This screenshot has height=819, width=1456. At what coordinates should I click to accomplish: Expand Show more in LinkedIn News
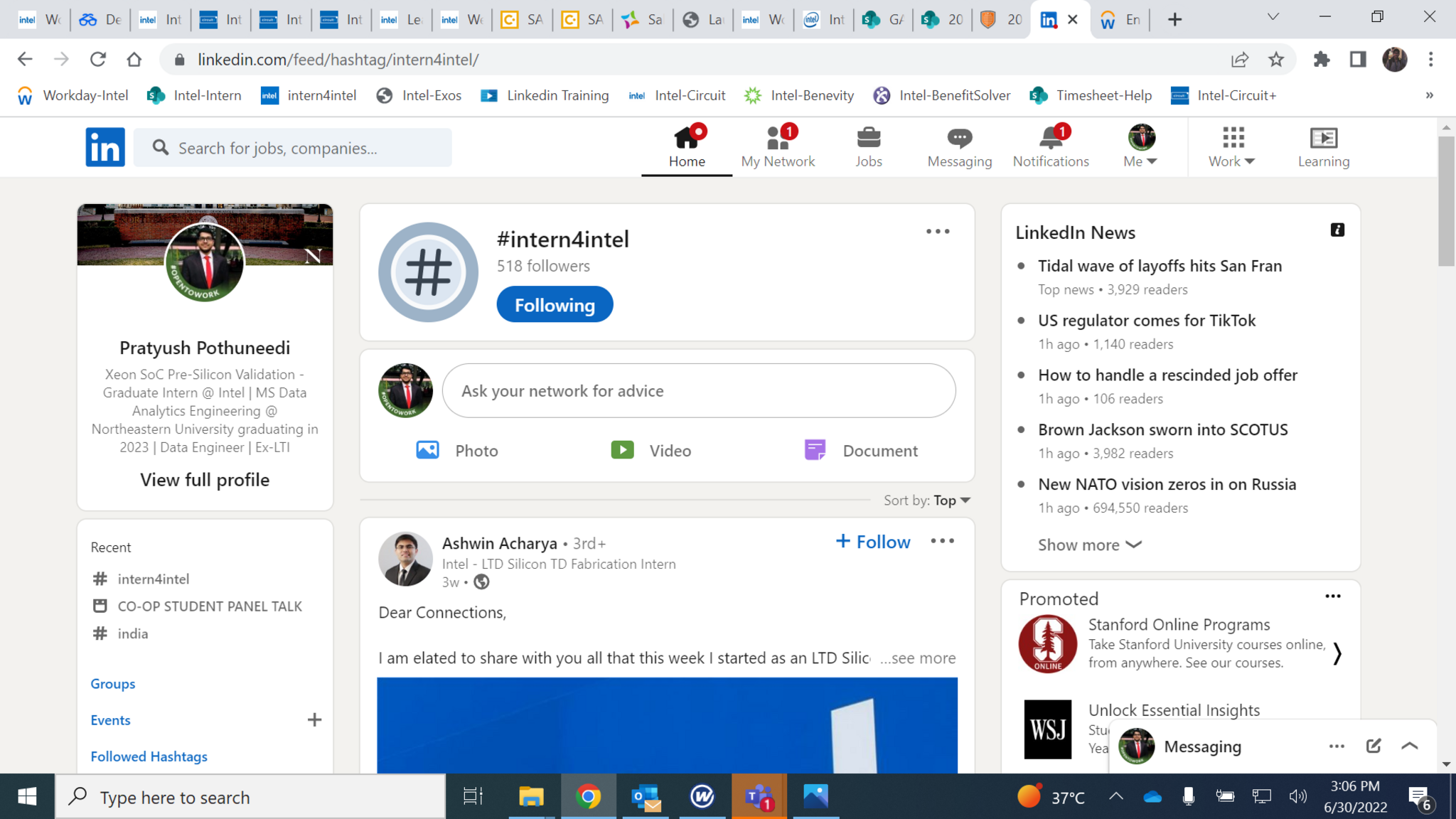point(1089,545)
